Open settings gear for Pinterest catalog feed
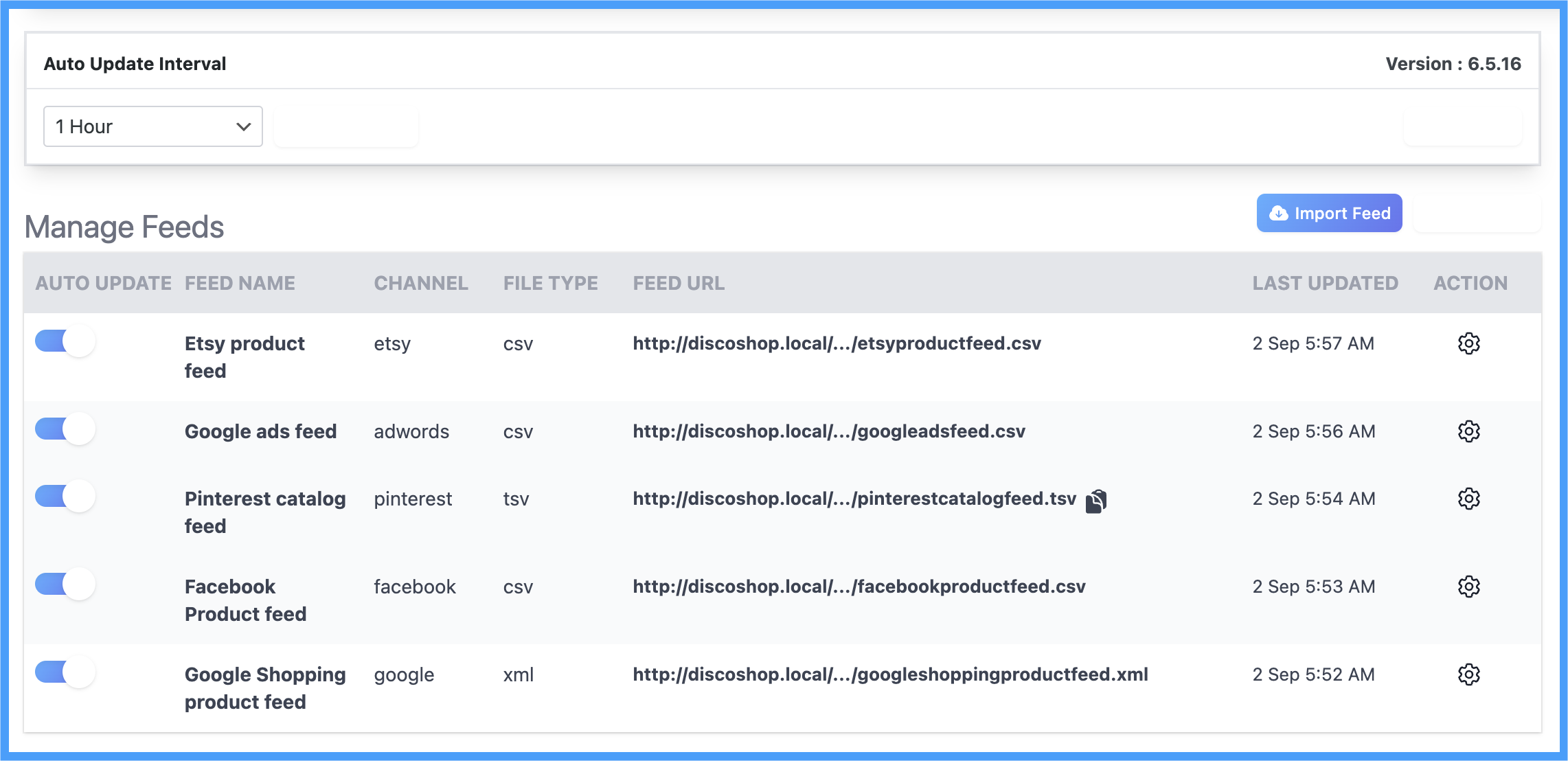 click(1468, 499)
